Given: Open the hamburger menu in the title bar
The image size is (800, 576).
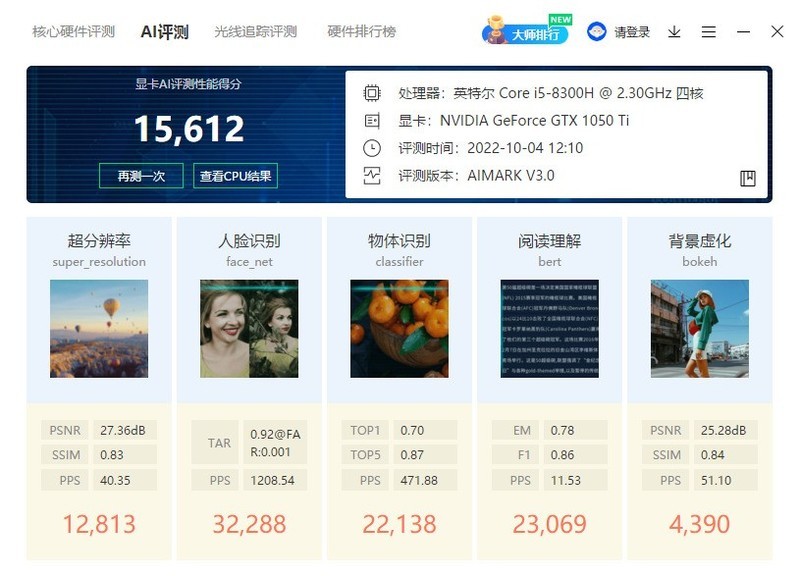Looking at the screenshot, I should [x=709, y=31].
